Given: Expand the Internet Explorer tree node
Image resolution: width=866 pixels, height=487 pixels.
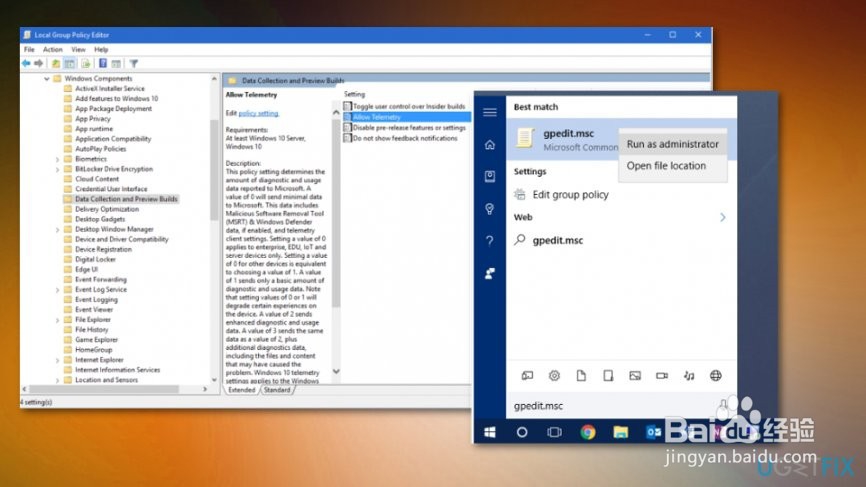Looking at the screenshot, I should tap(57, 361).
